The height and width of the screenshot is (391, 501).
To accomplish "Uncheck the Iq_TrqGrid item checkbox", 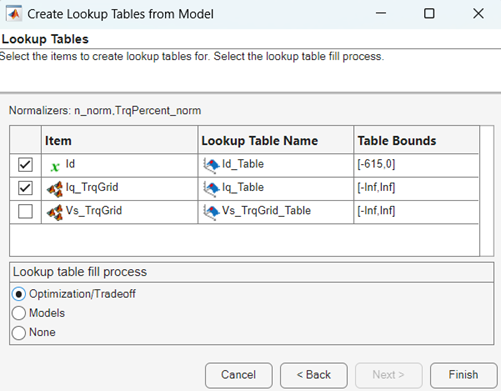I will click(x=25, y=188).
